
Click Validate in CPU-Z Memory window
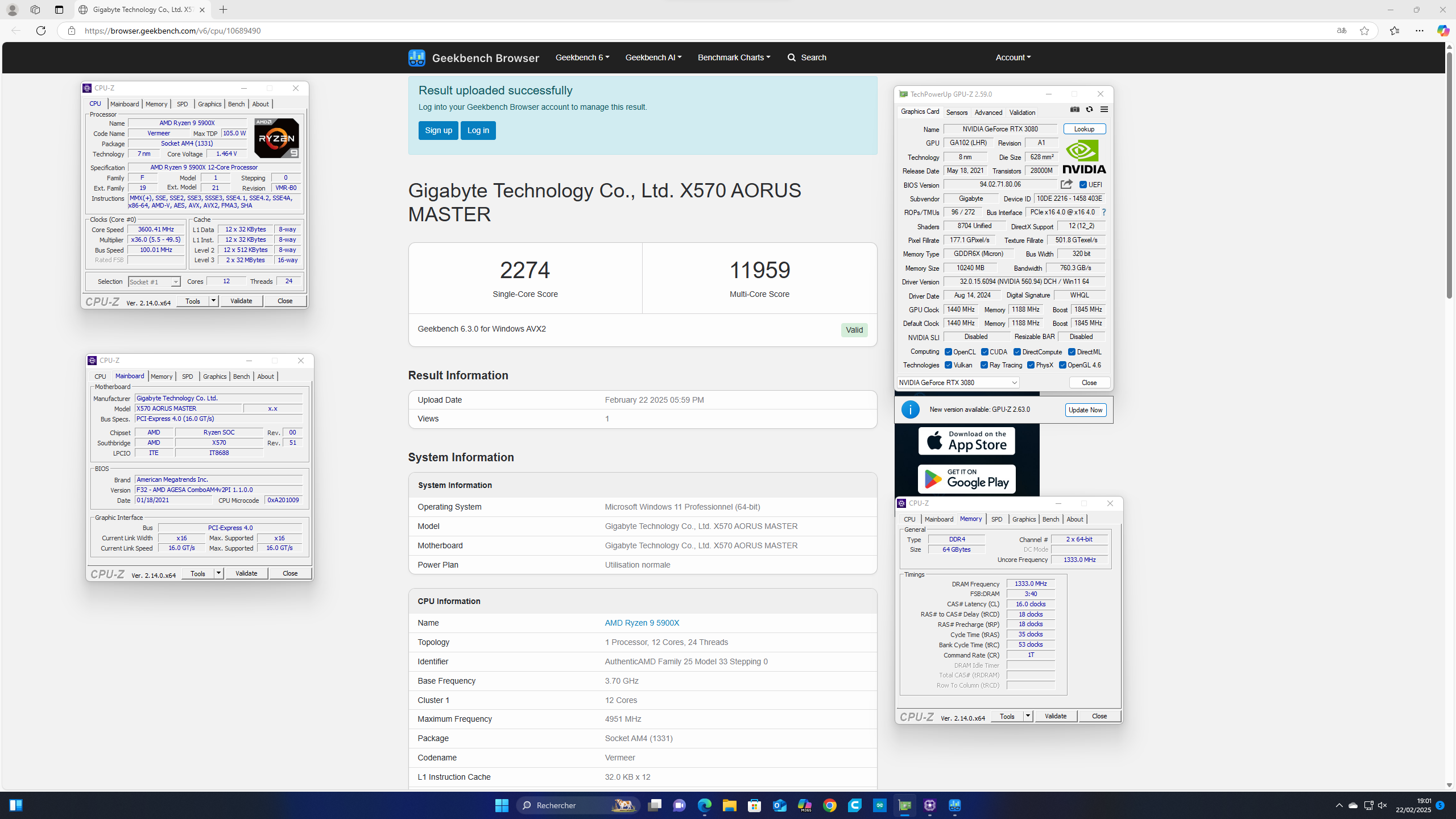click(1056, 716)
